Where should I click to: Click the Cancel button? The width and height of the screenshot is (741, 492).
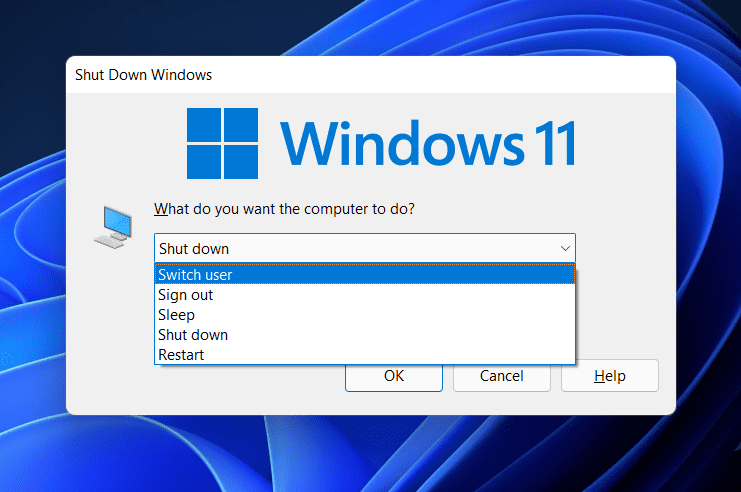point(501,376)
